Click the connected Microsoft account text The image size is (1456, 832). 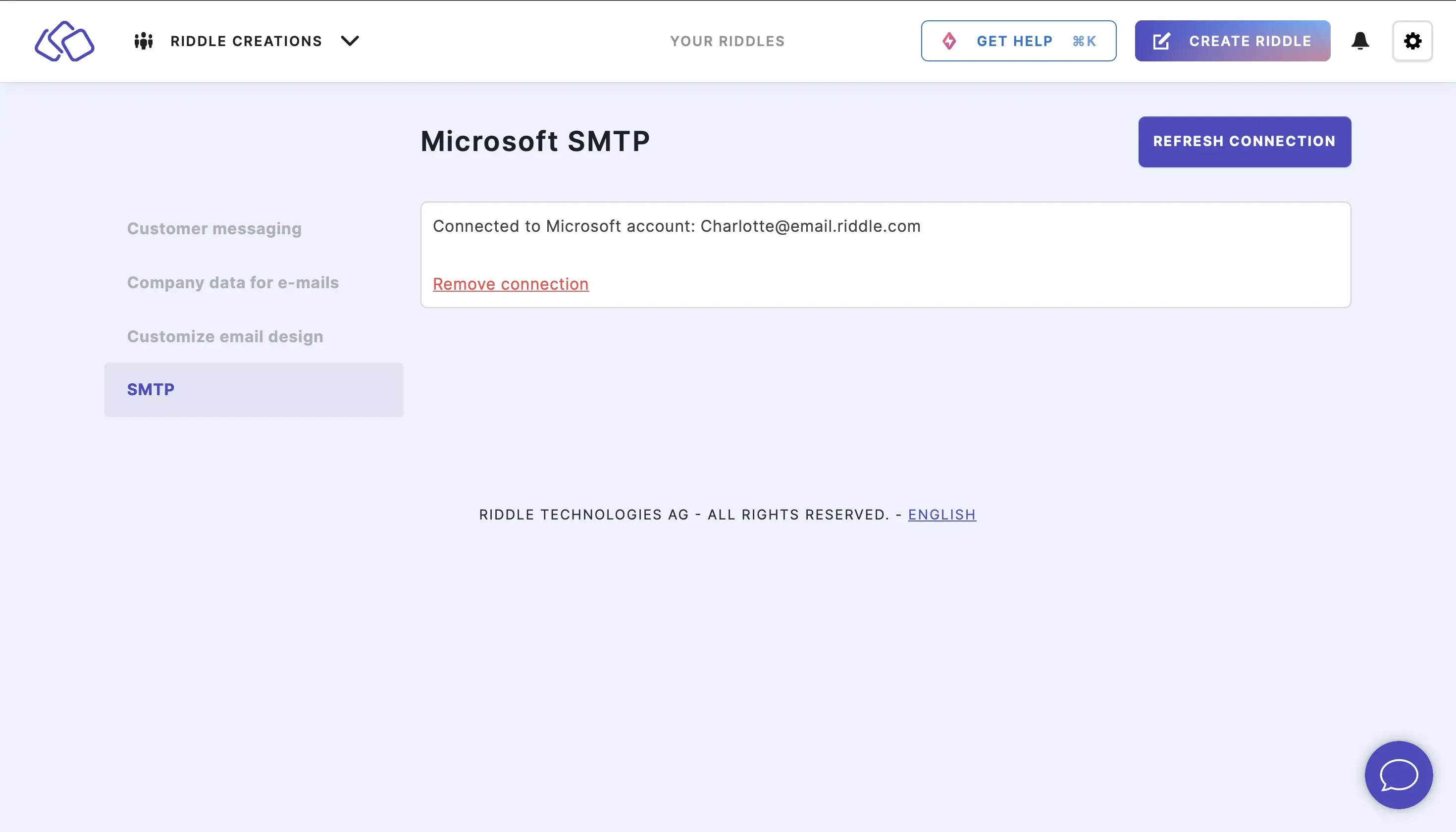tap(676, 226)
